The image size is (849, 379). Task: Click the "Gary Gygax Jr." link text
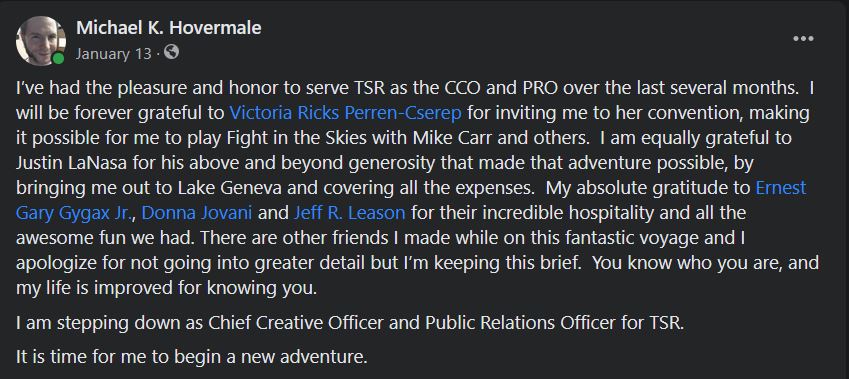coord(74,213)
